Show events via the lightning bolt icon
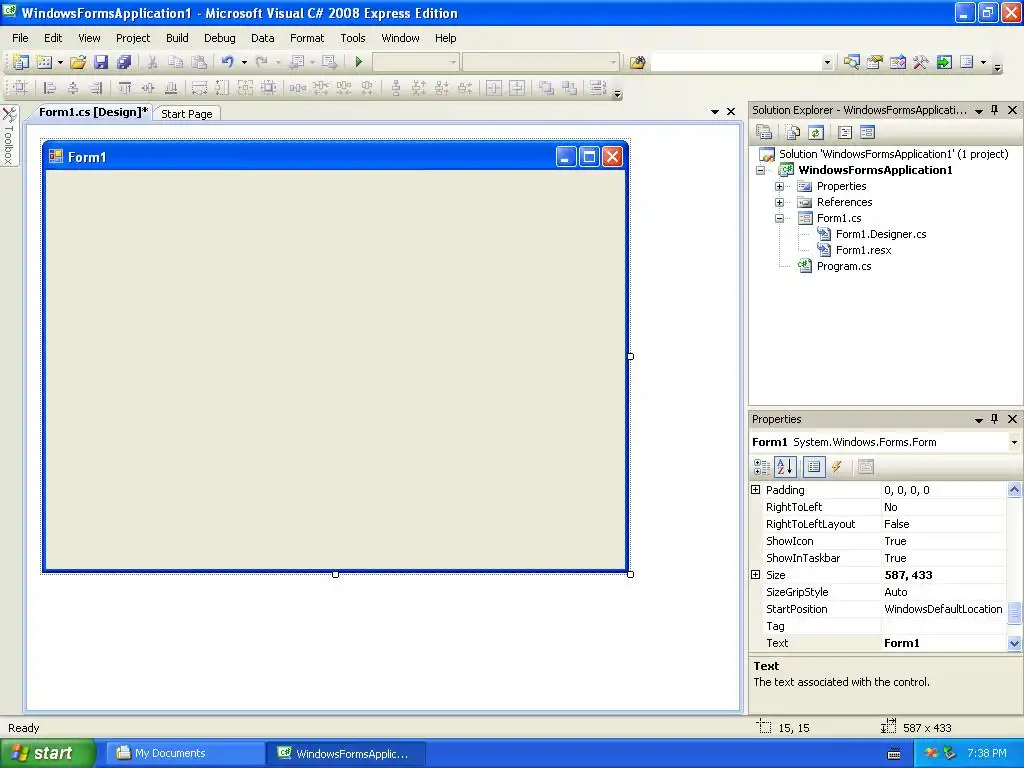 click(837, 466)
